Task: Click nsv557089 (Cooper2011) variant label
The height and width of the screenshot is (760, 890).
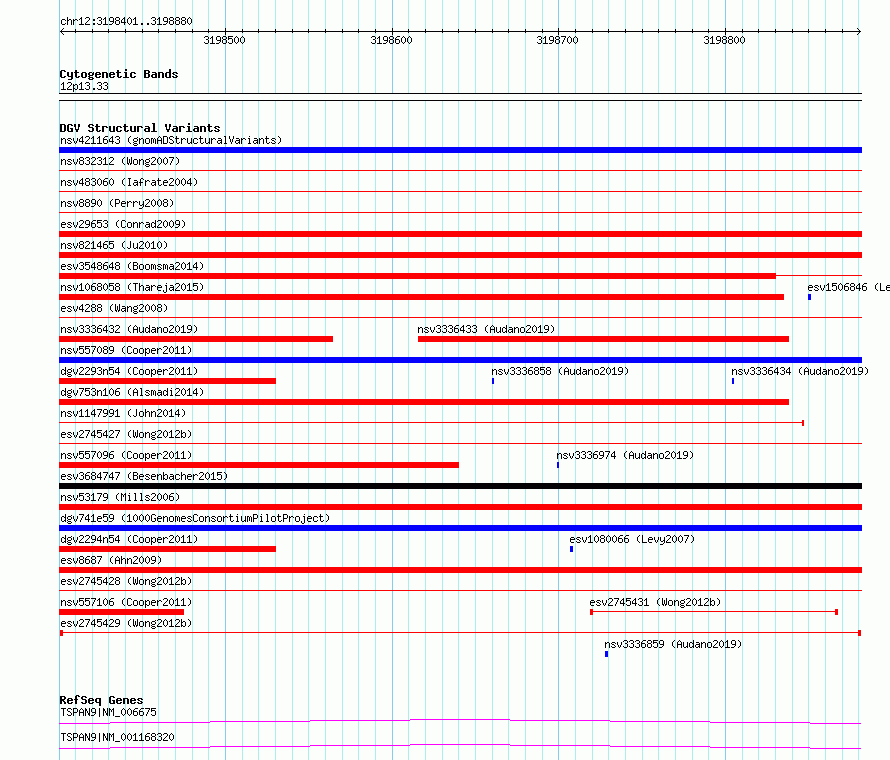Action: 126,350
